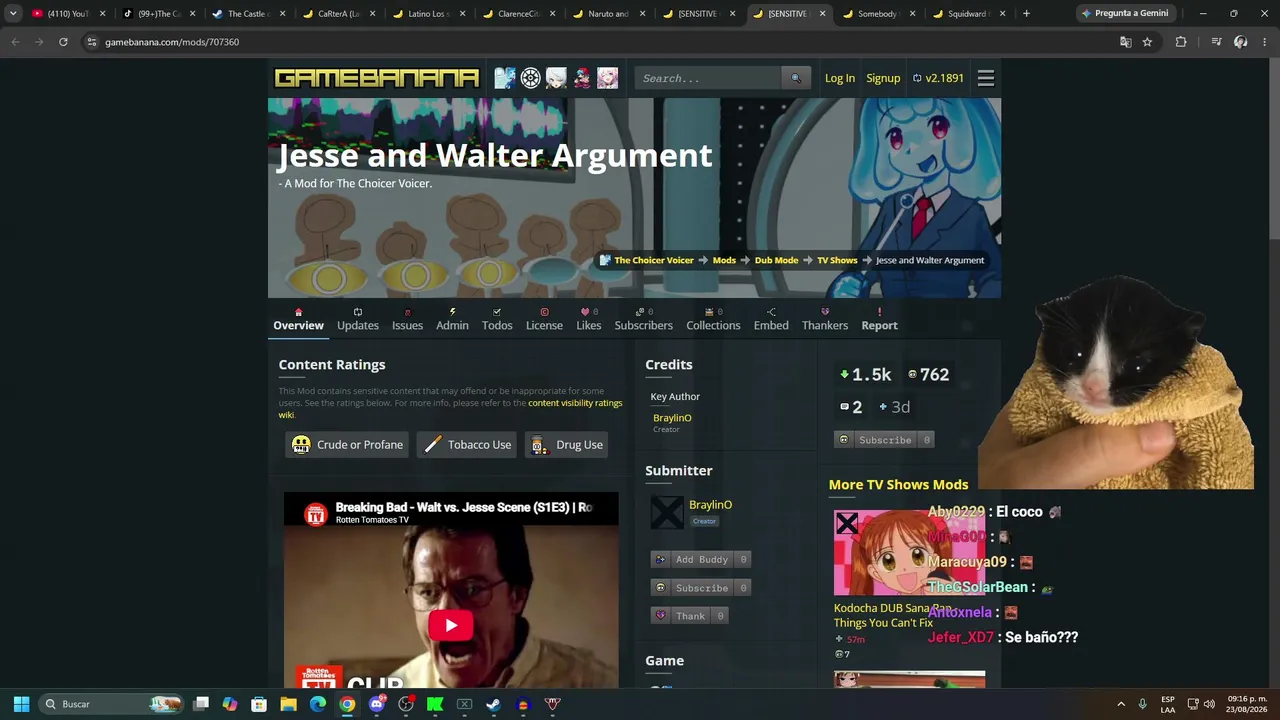This screenshot has height=720, width=1280.
Task: Open the Admin tab
Action: coord(452,319)
